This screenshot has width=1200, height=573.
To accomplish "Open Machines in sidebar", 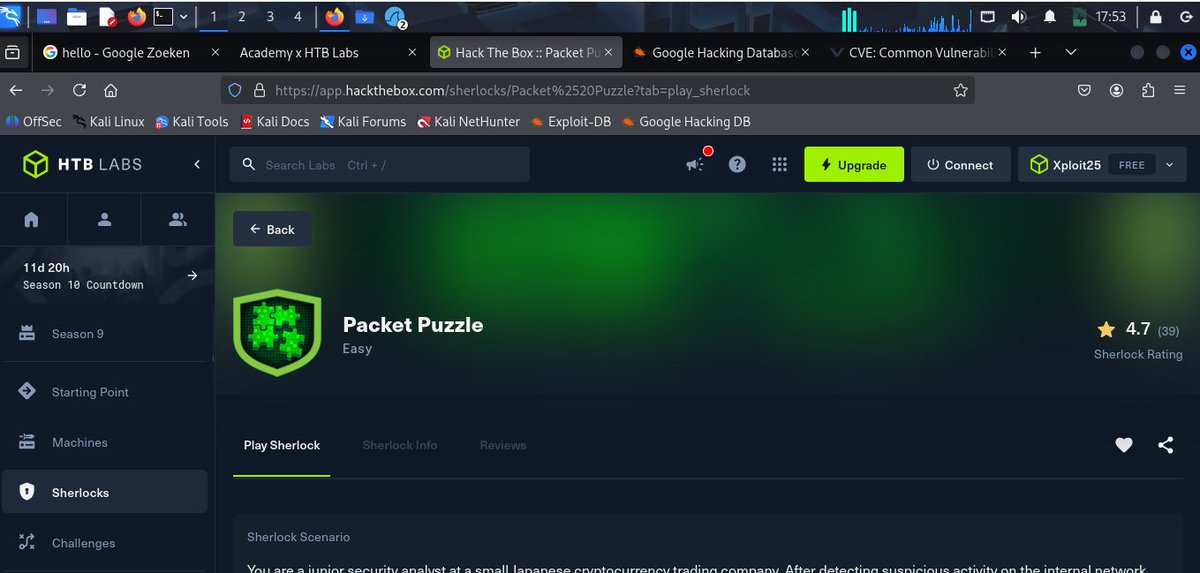I will click(x=105, y=442).
